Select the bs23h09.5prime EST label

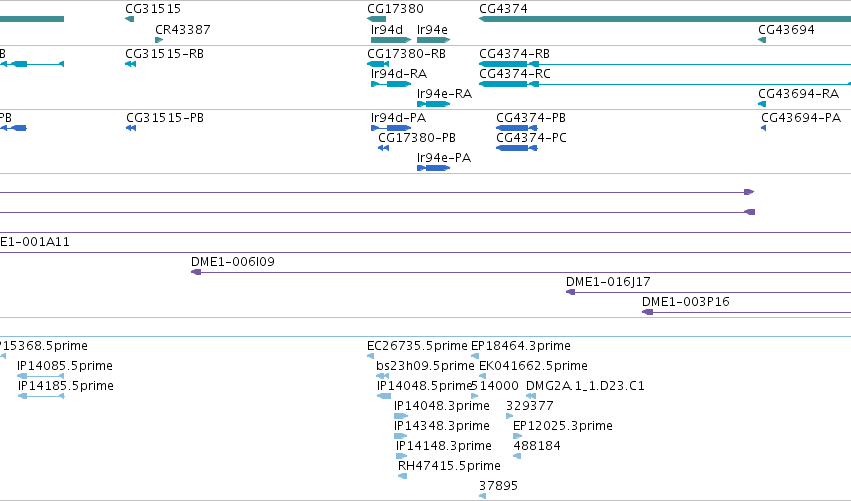tap(425, 366)
